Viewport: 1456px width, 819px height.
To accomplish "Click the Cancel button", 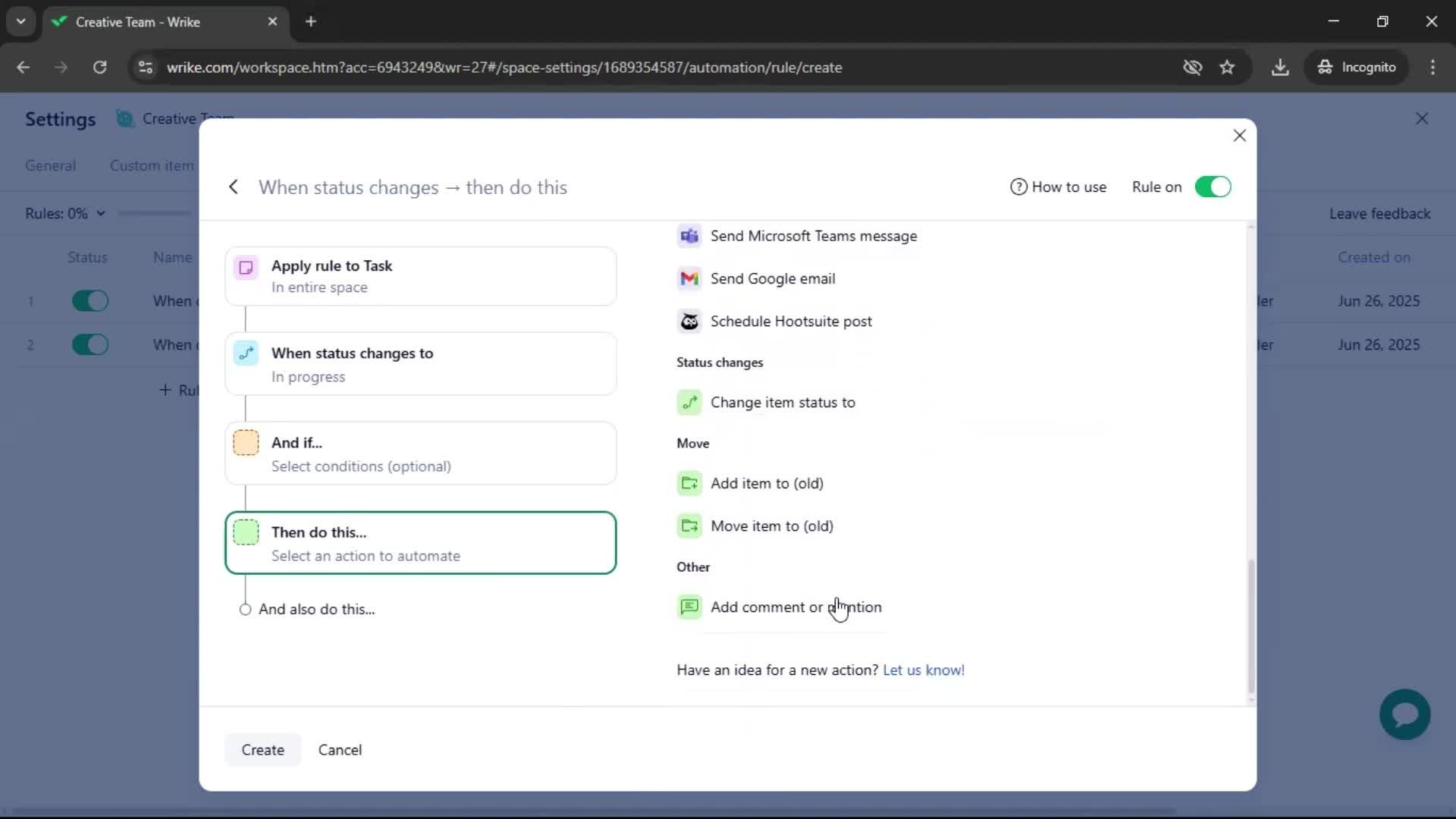I will 340,750.
